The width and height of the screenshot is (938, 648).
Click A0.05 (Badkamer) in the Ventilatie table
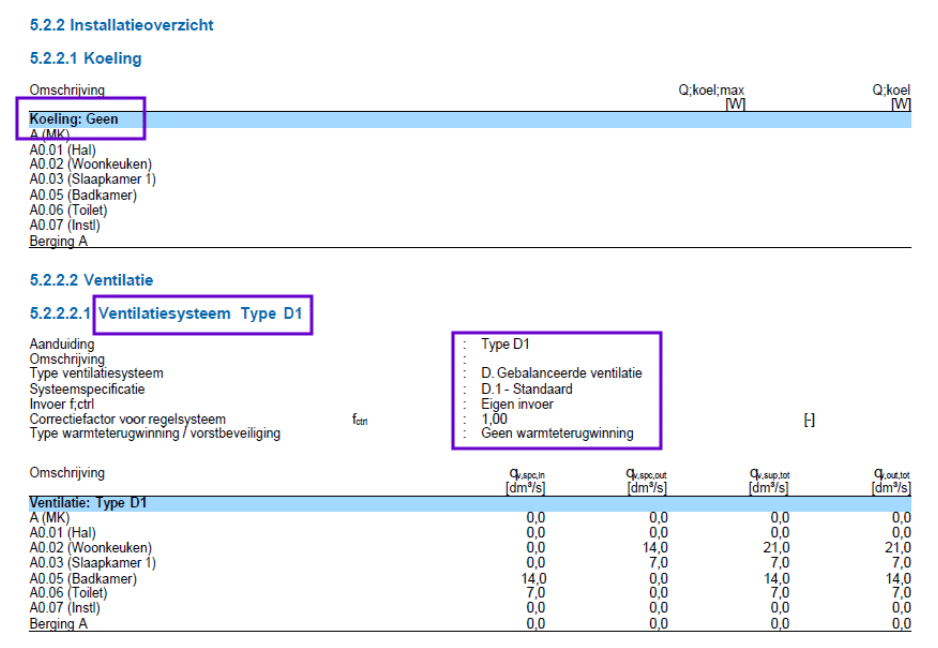pyautogui.click(x=83, y=578)
